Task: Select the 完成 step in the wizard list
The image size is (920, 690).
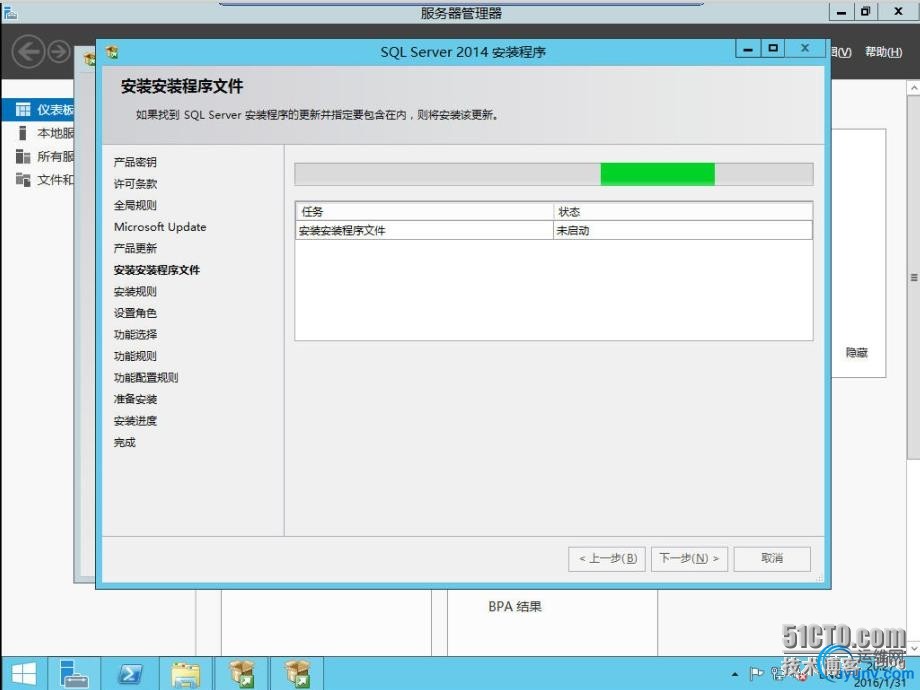Action: (124, 442)
